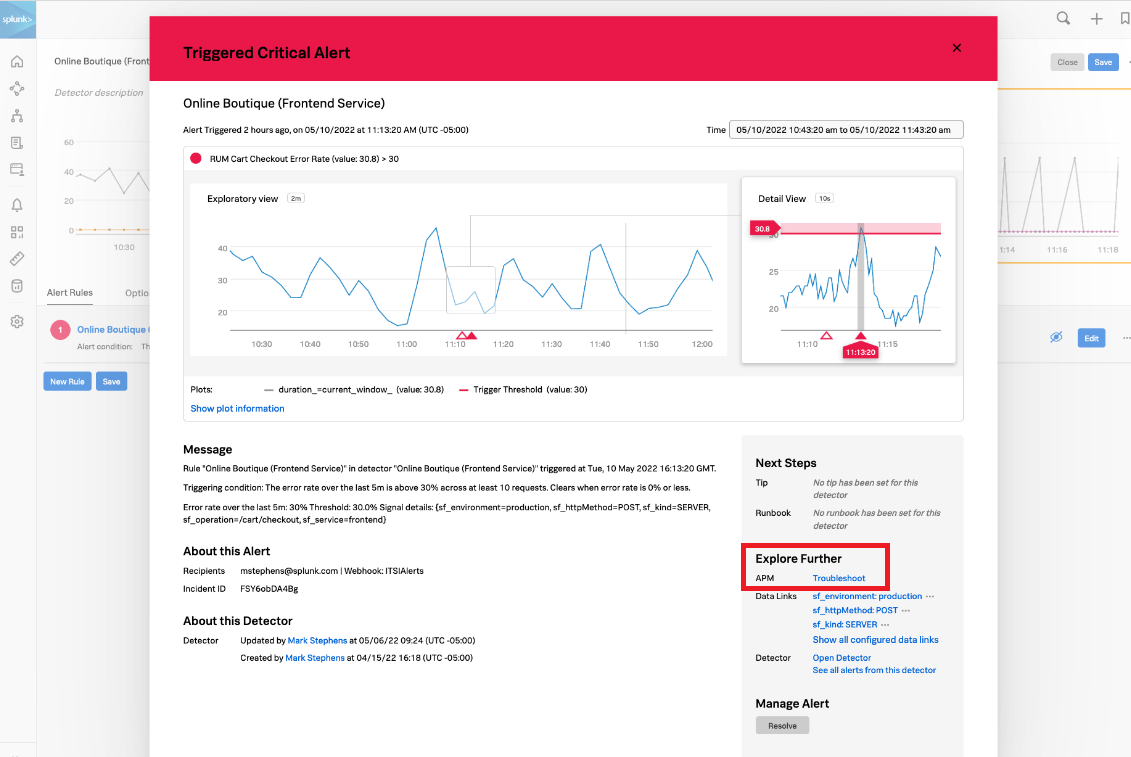Image resolution: width=1131 pixels, height=757 pixels.
Task: Click the red Trigger Threshold legend swatch
Action: click(464, 390)
